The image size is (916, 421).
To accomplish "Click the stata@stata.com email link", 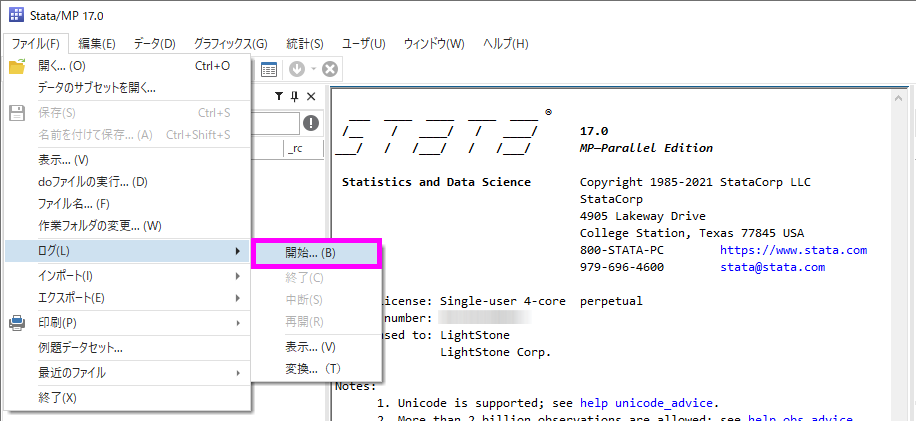I will coord(772,267).
